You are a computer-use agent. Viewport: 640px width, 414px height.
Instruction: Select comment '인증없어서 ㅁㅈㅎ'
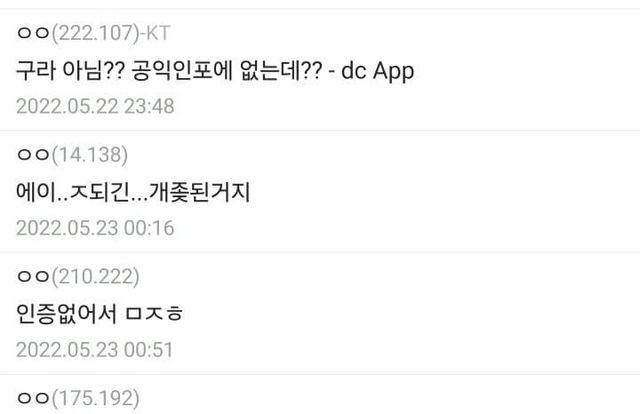(x=100, y=314)
